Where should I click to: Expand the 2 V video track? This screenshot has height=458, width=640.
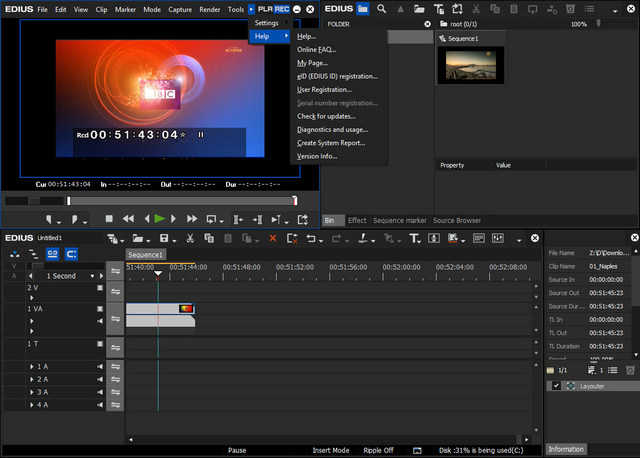(x=31, y=297)
